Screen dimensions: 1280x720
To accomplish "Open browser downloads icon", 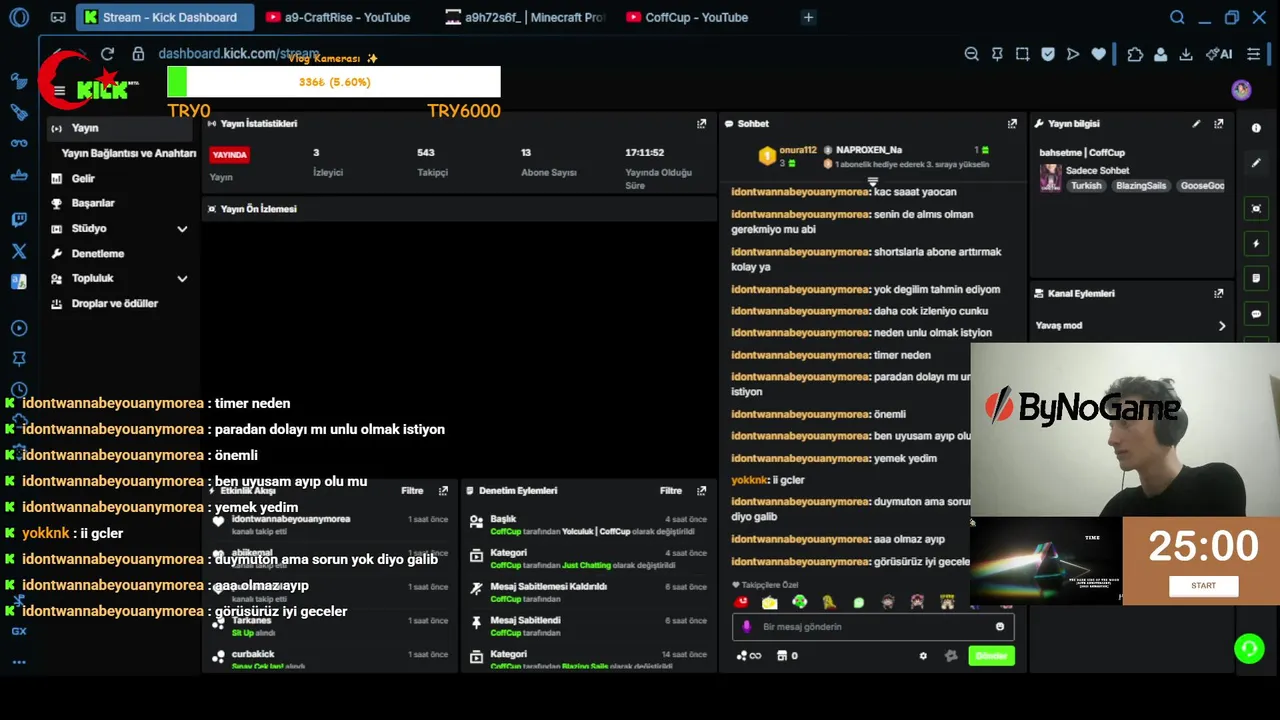I will coord(1186,54).
